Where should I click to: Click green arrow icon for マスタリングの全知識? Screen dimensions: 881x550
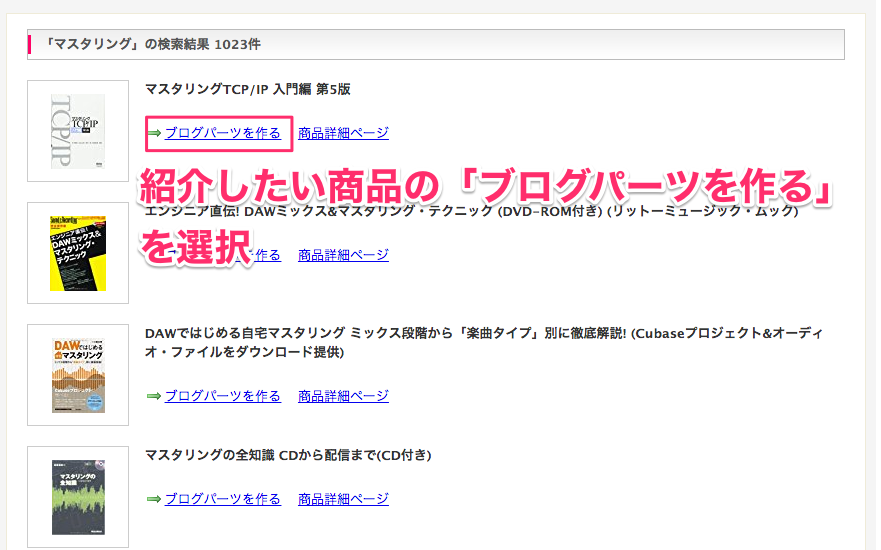coord(154,499)
